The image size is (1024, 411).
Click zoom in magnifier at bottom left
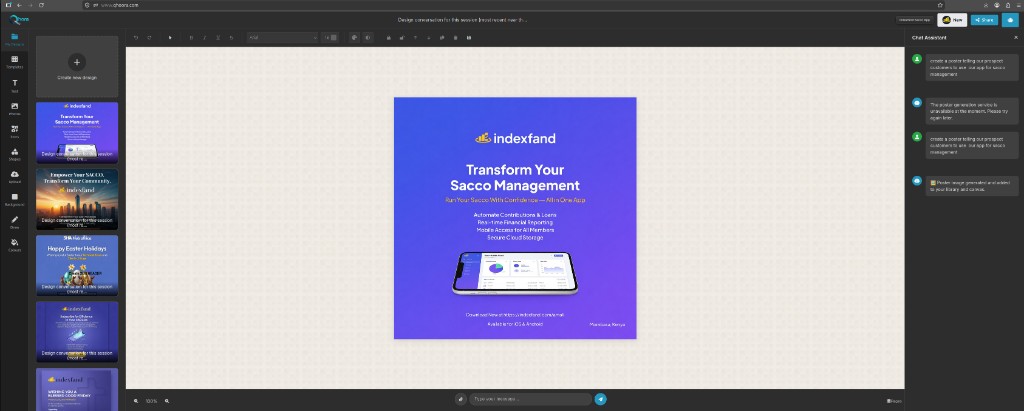coord(167,401)
